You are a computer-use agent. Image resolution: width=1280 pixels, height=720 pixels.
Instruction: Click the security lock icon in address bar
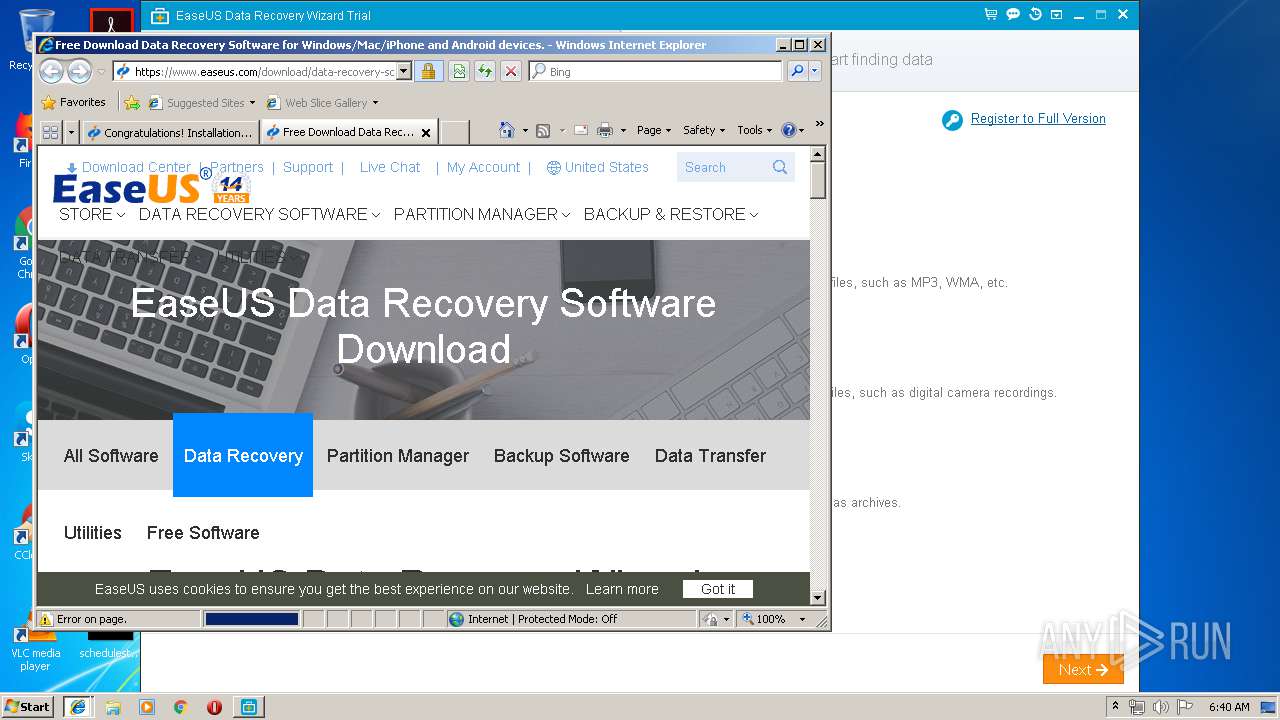(x=428, y=71)
